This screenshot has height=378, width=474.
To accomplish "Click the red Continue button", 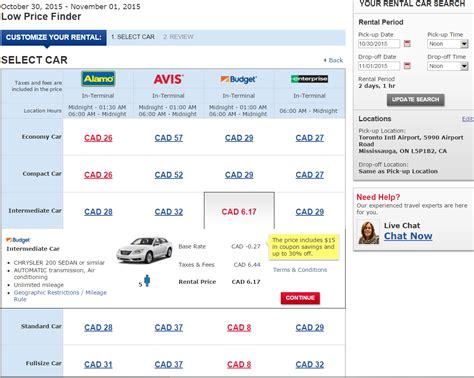I will (x=300, y=298).
